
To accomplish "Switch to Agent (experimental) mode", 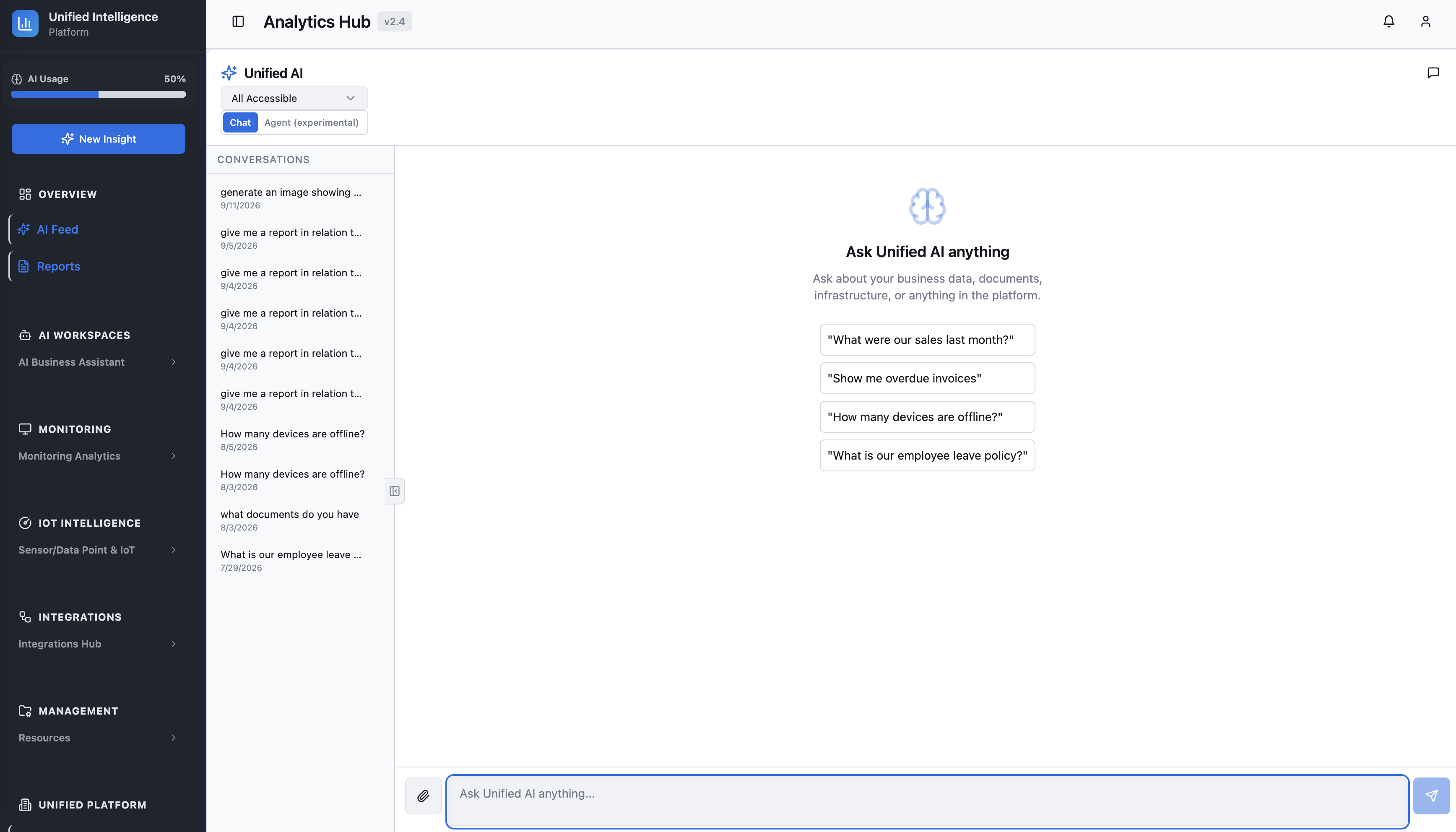I will point(312,122).
